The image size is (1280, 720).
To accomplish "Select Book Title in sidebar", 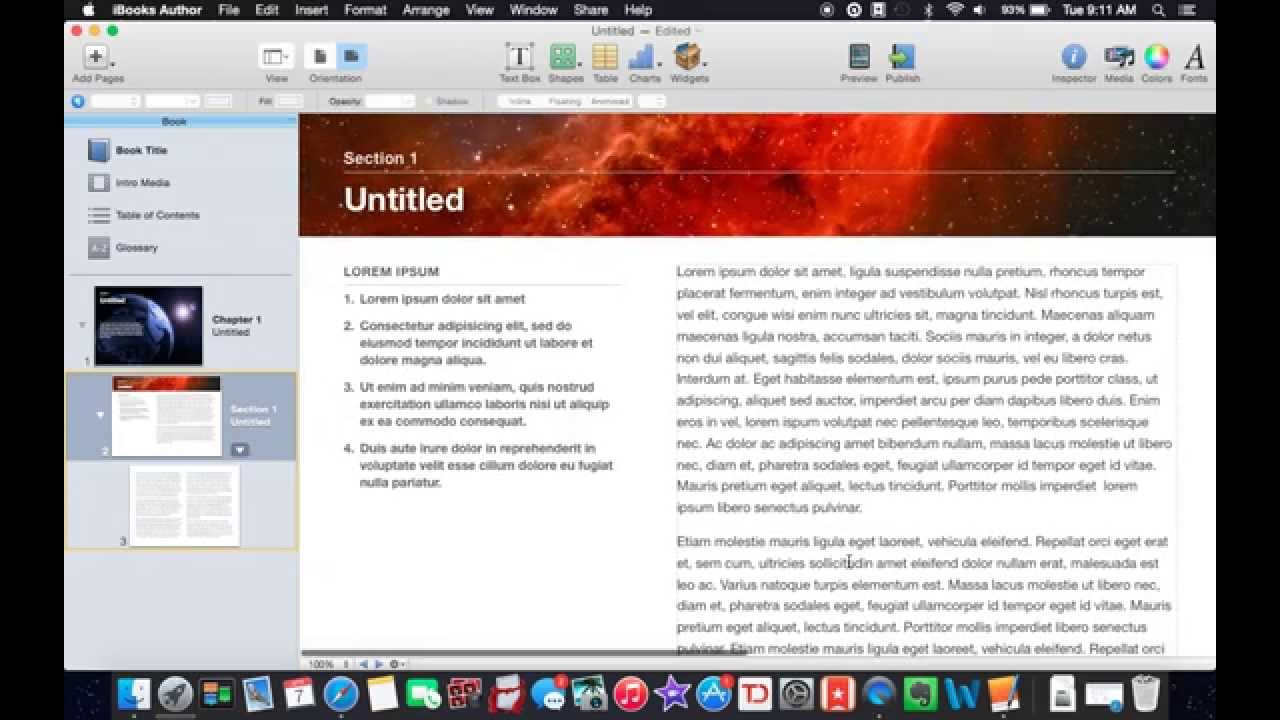I will (141, 150).
